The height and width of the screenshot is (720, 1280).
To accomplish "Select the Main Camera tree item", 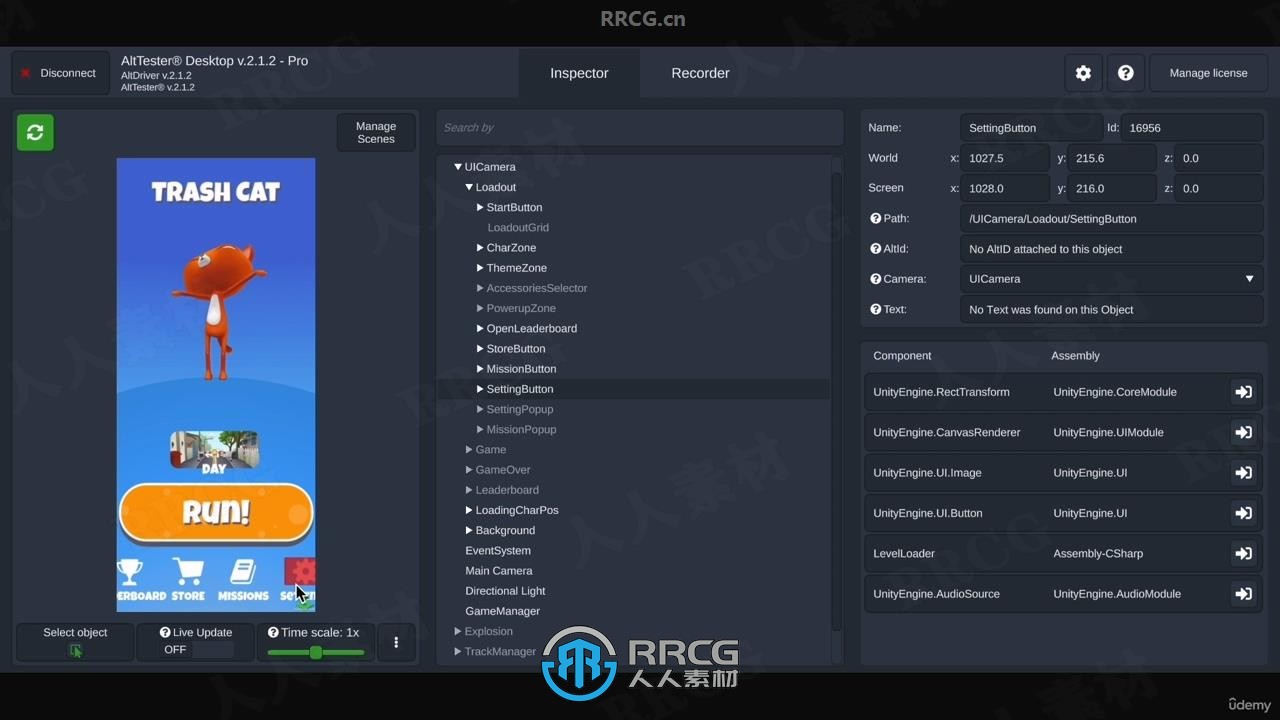I will click(499, 571).
